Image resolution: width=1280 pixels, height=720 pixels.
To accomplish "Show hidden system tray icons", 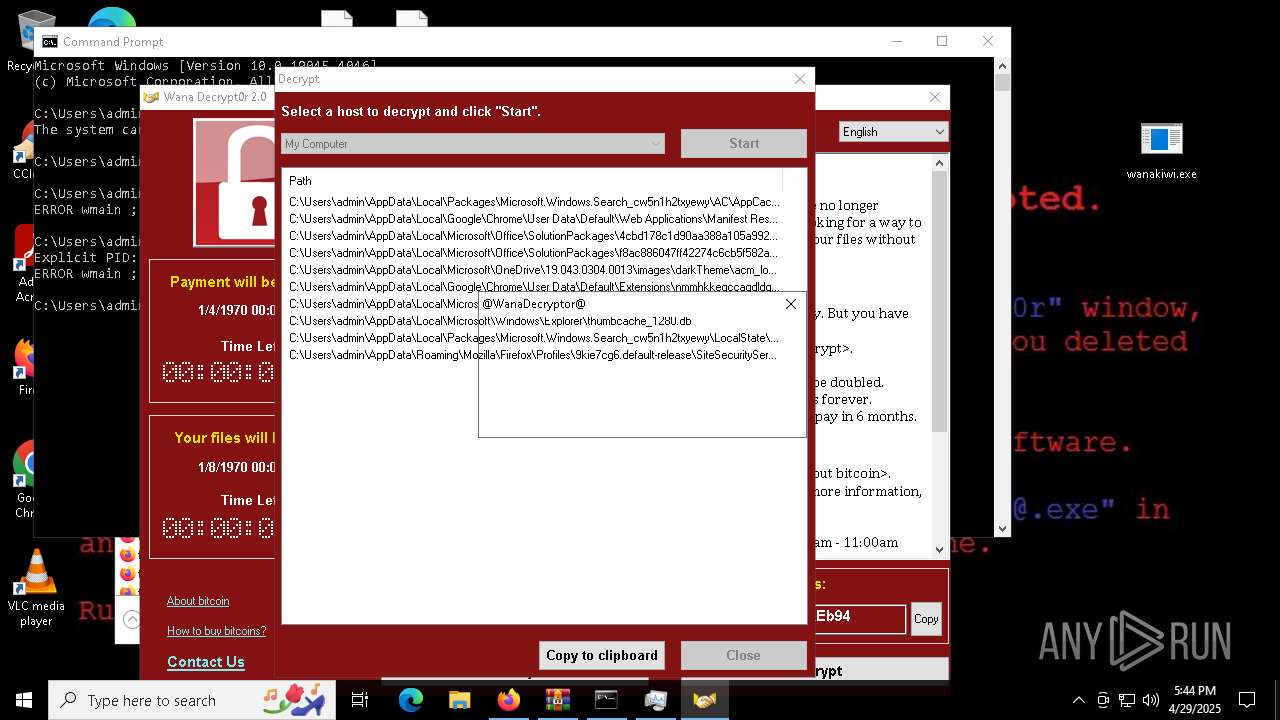I will pos(1078,700).
